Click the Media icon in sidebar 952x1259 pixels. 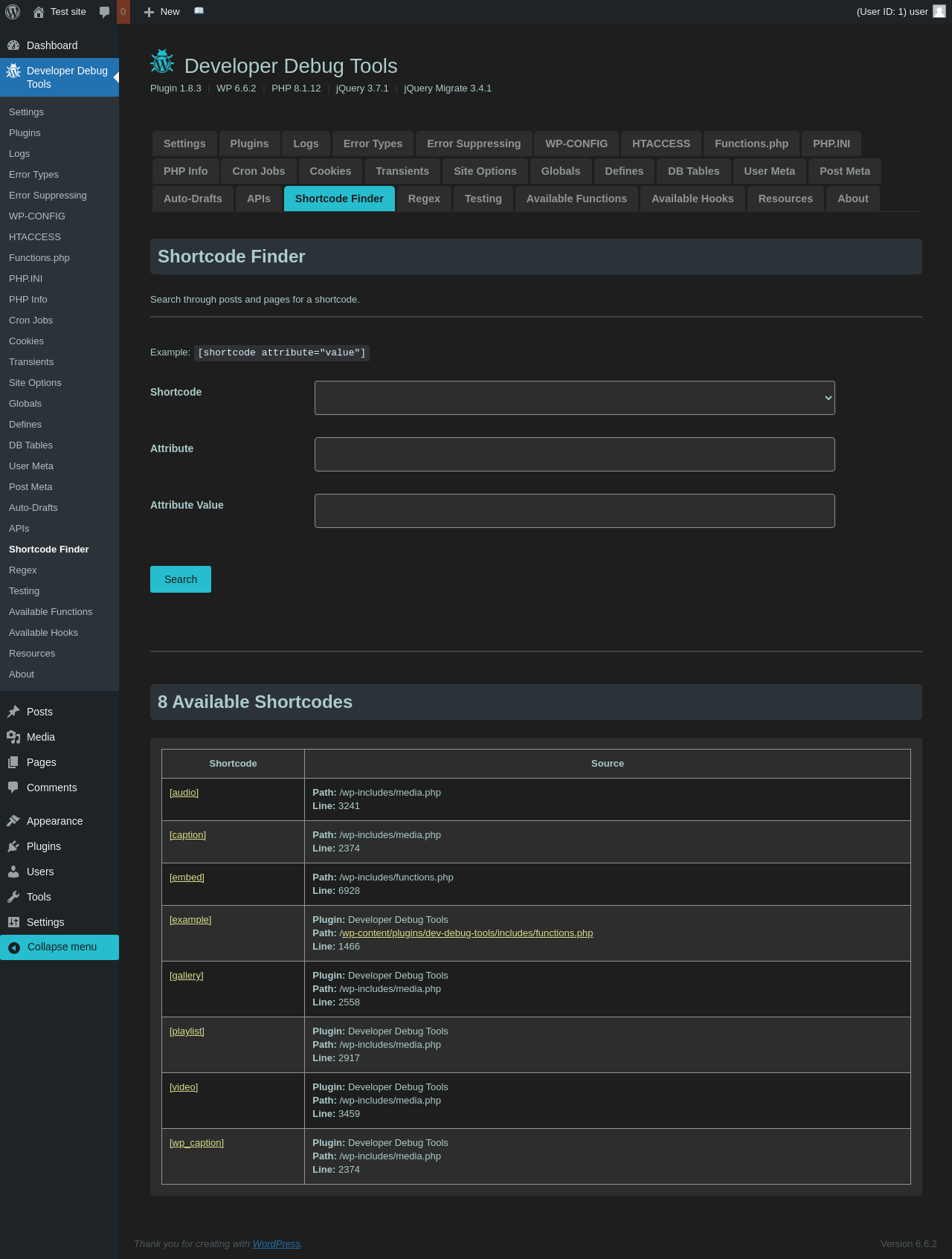[x=13, y=737]
